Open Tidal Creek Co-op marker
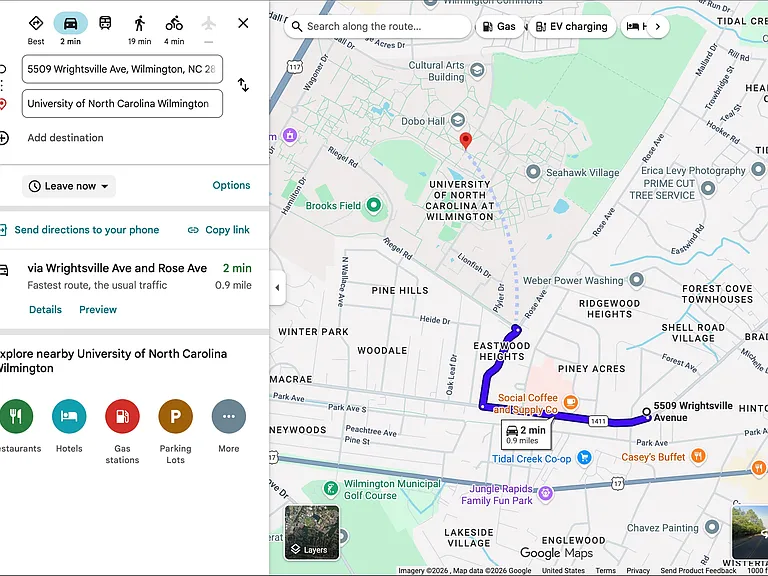This screenshot has height=576, width=768. (x=584, y=458)
